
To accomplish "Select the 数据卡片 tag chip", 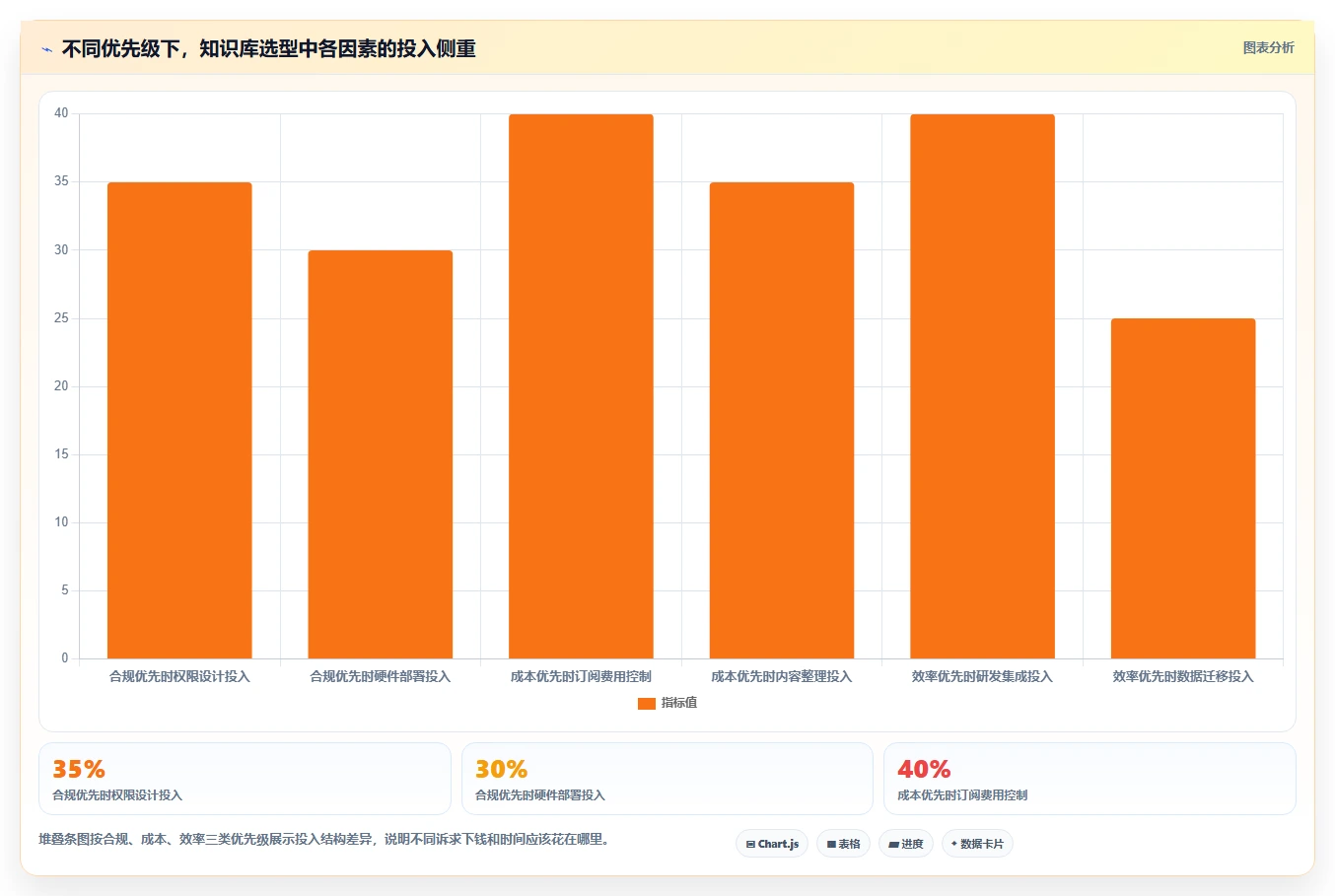I will (x=977, y=844).
